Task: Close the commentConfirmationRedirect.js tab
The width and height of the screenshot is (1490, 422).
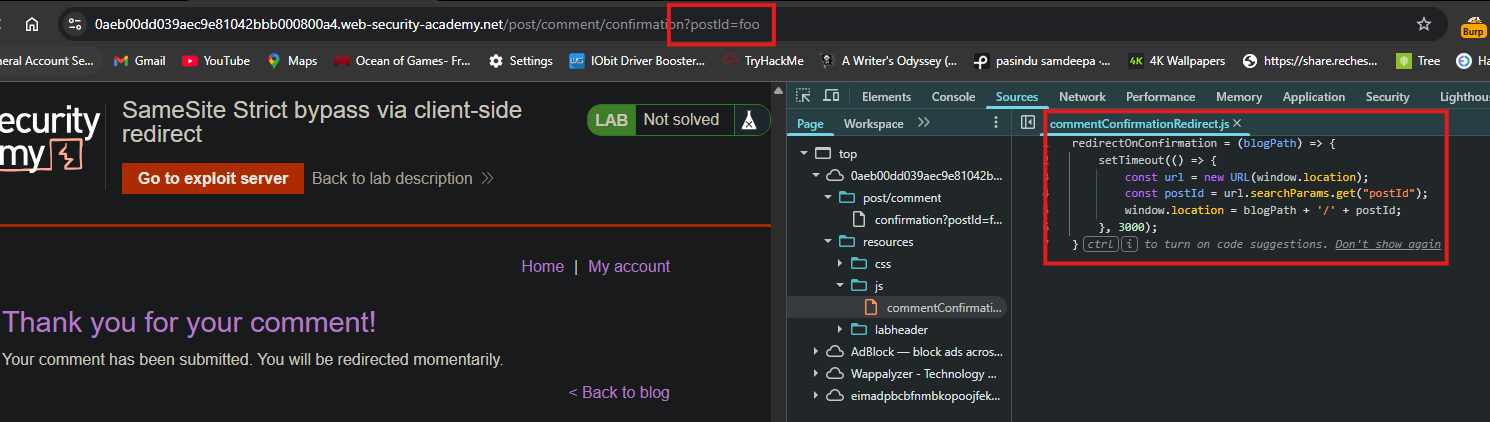Action: pyautogui.click(x=1237, y=123)
